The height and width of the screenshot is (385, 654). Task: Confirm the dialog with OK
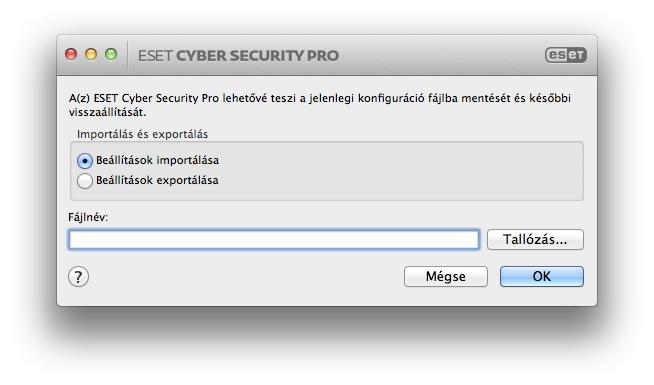click(x=542, y=277)
